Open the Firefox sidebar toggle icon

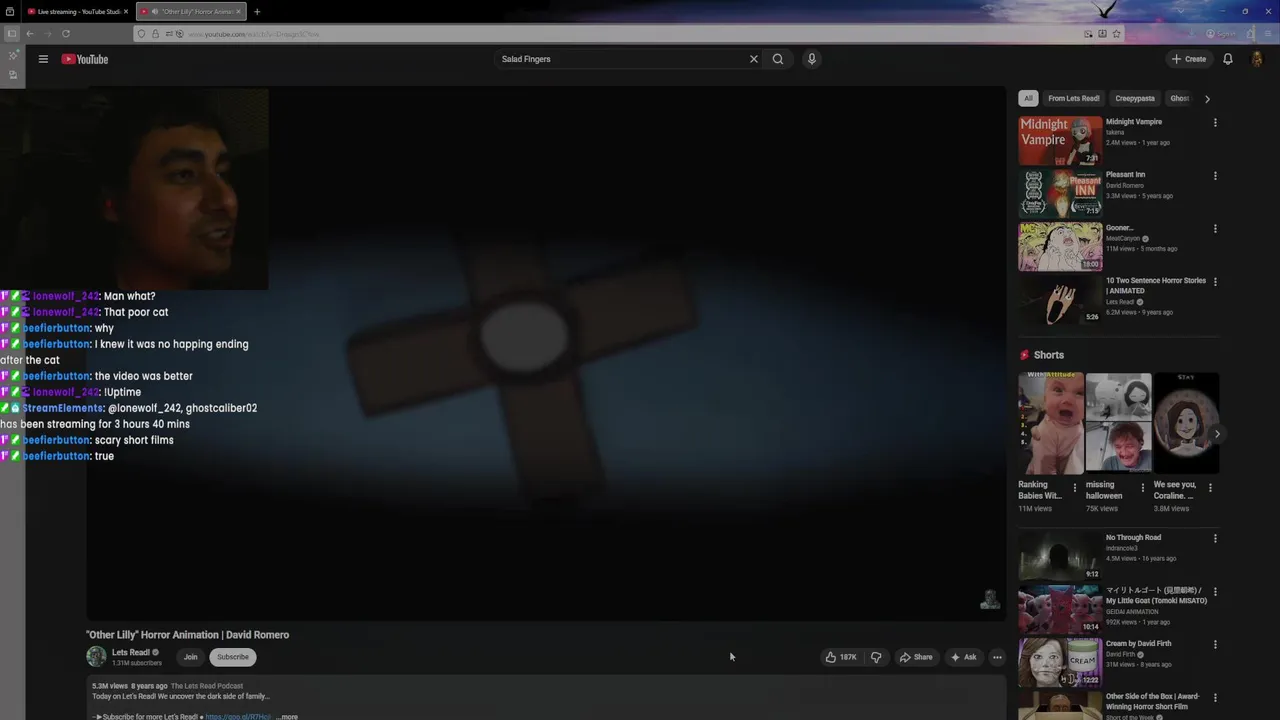(x=12, y=34)
